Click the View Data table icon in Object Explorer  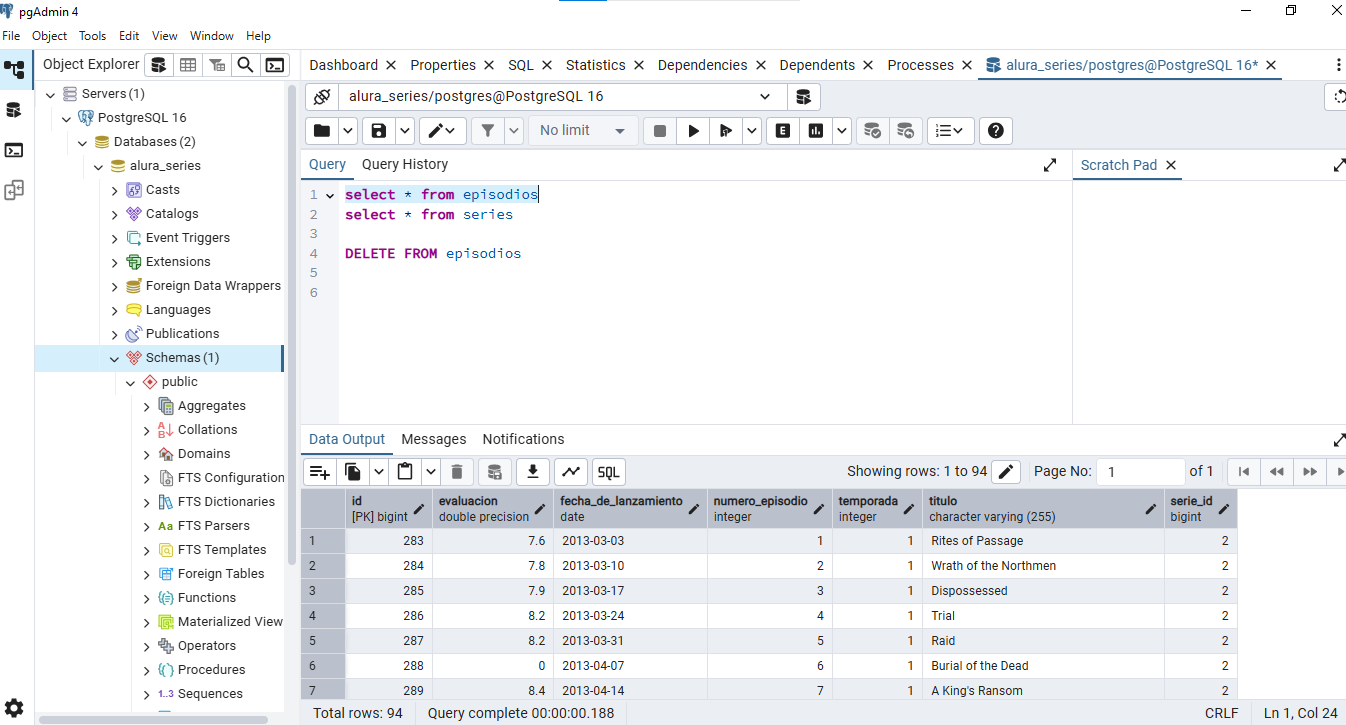(187, 65)
